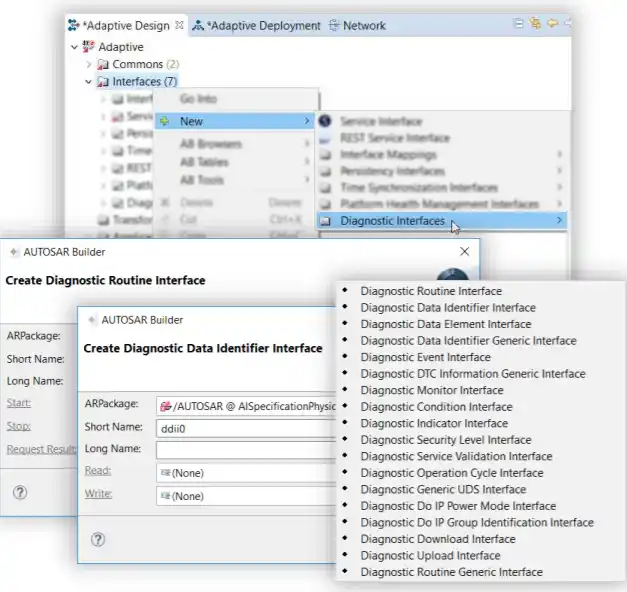
Task: Choose REST Service Interface menu entry
Action: tap(441, 138)
